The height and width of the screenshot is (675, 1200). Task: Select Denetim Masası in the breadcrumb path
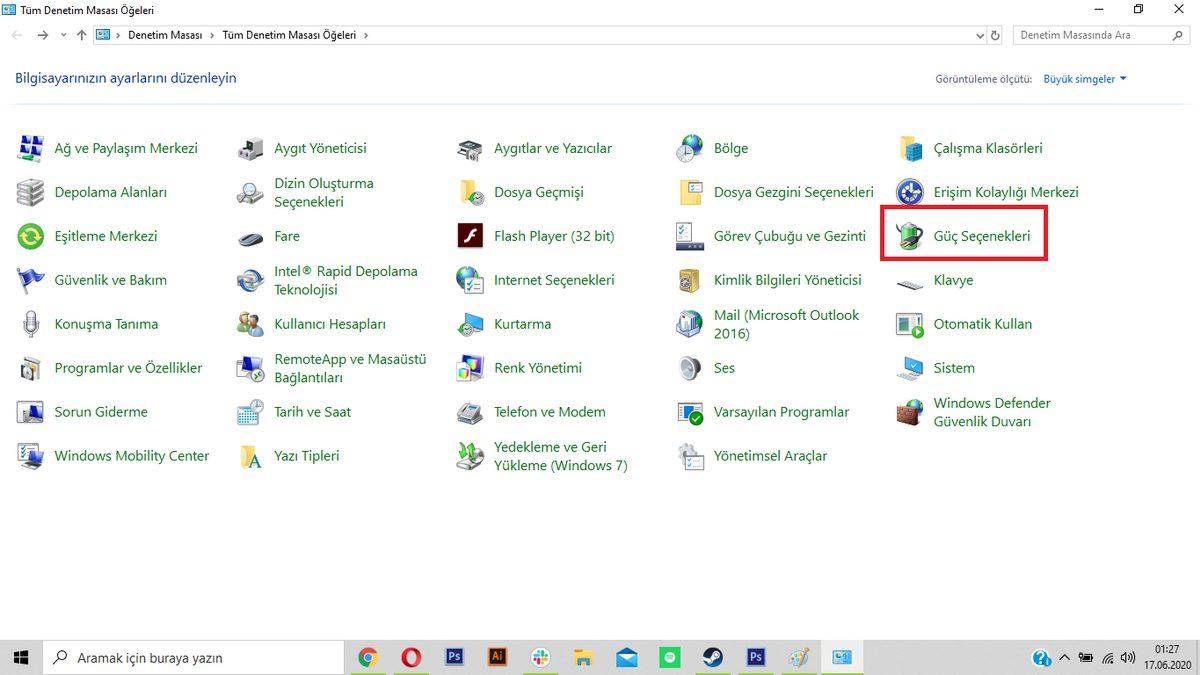[x=165, y=35]
